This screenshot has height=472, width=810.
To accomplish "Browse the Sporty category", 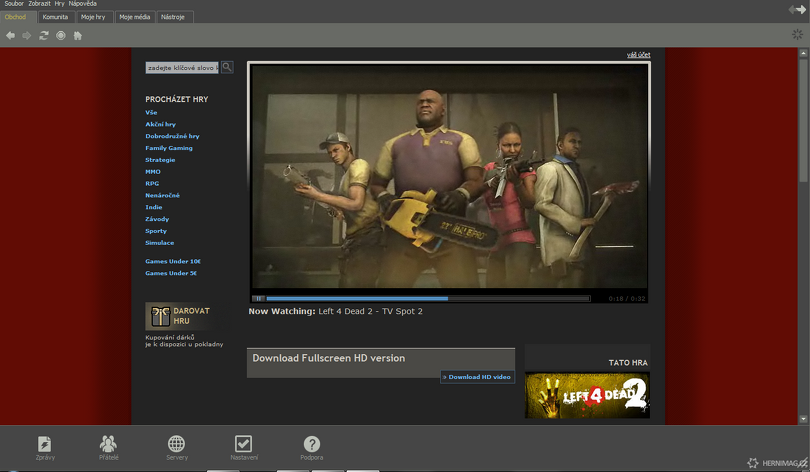I will click(155, 231).
